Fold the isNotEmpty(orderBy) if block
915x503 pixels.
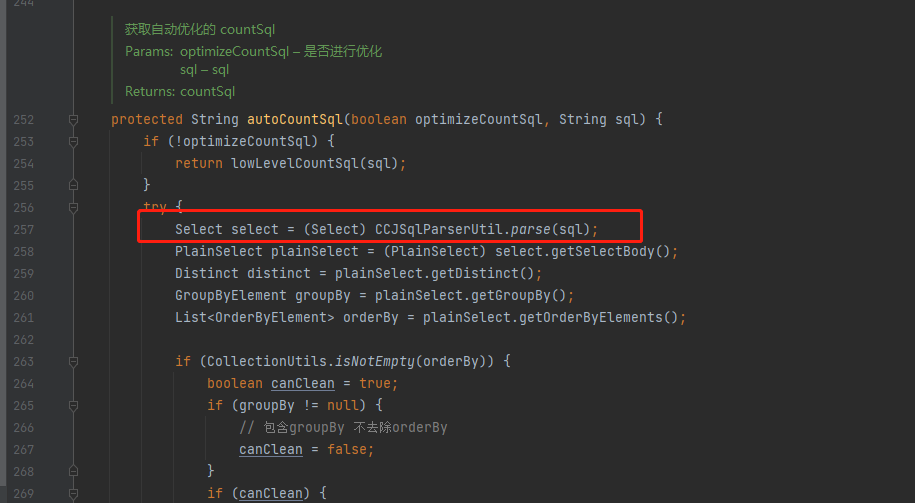click(74, 362)
